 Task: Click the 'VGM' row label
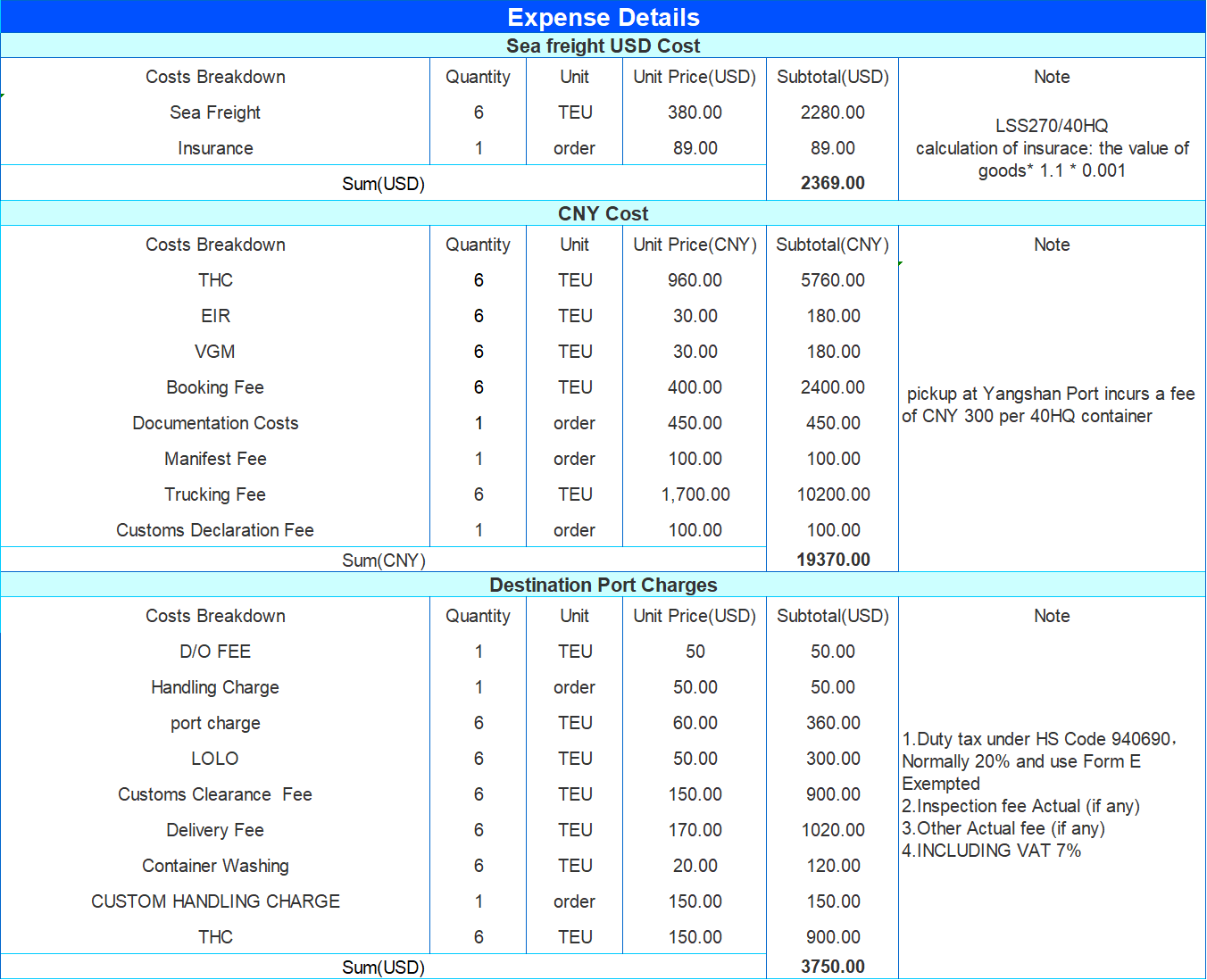coord(215,352)
